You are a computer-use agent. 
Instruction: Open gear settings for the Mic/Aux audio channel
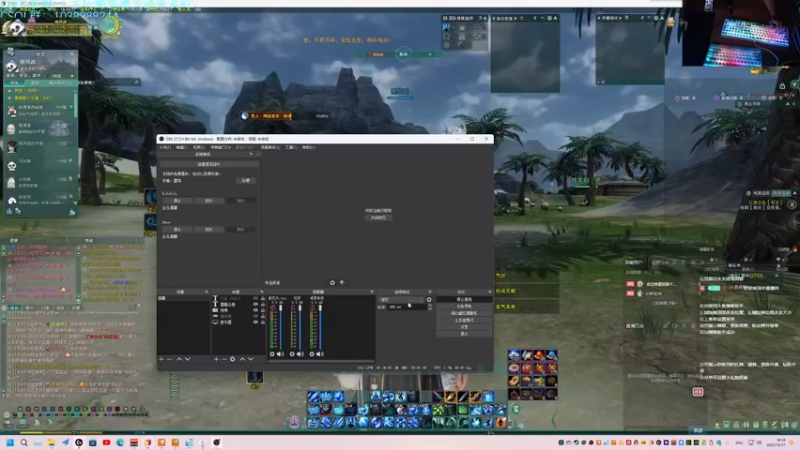(x=272, y=354)
